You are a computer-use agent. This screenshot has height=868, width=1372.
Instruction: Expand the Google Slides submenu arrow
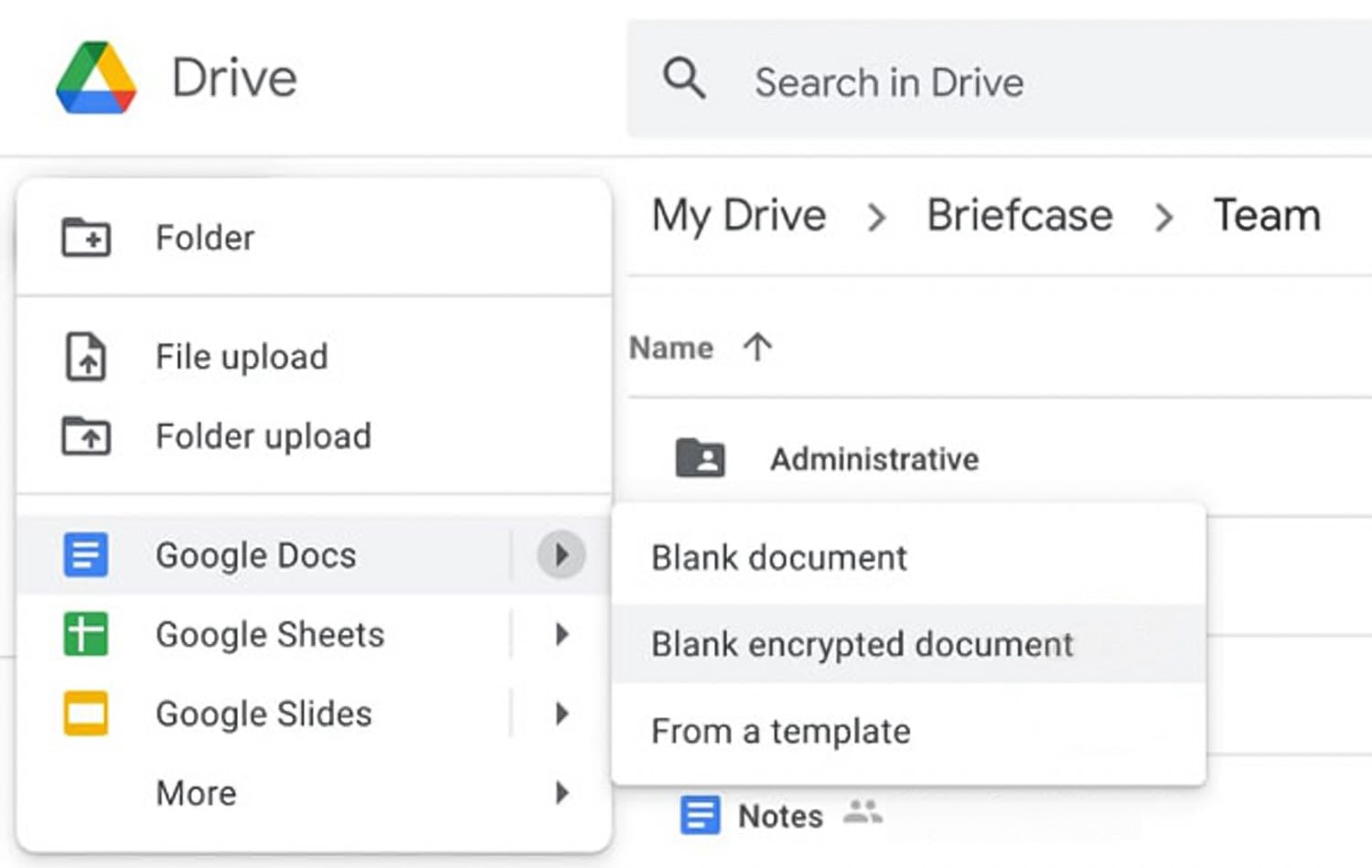[562, 713]
